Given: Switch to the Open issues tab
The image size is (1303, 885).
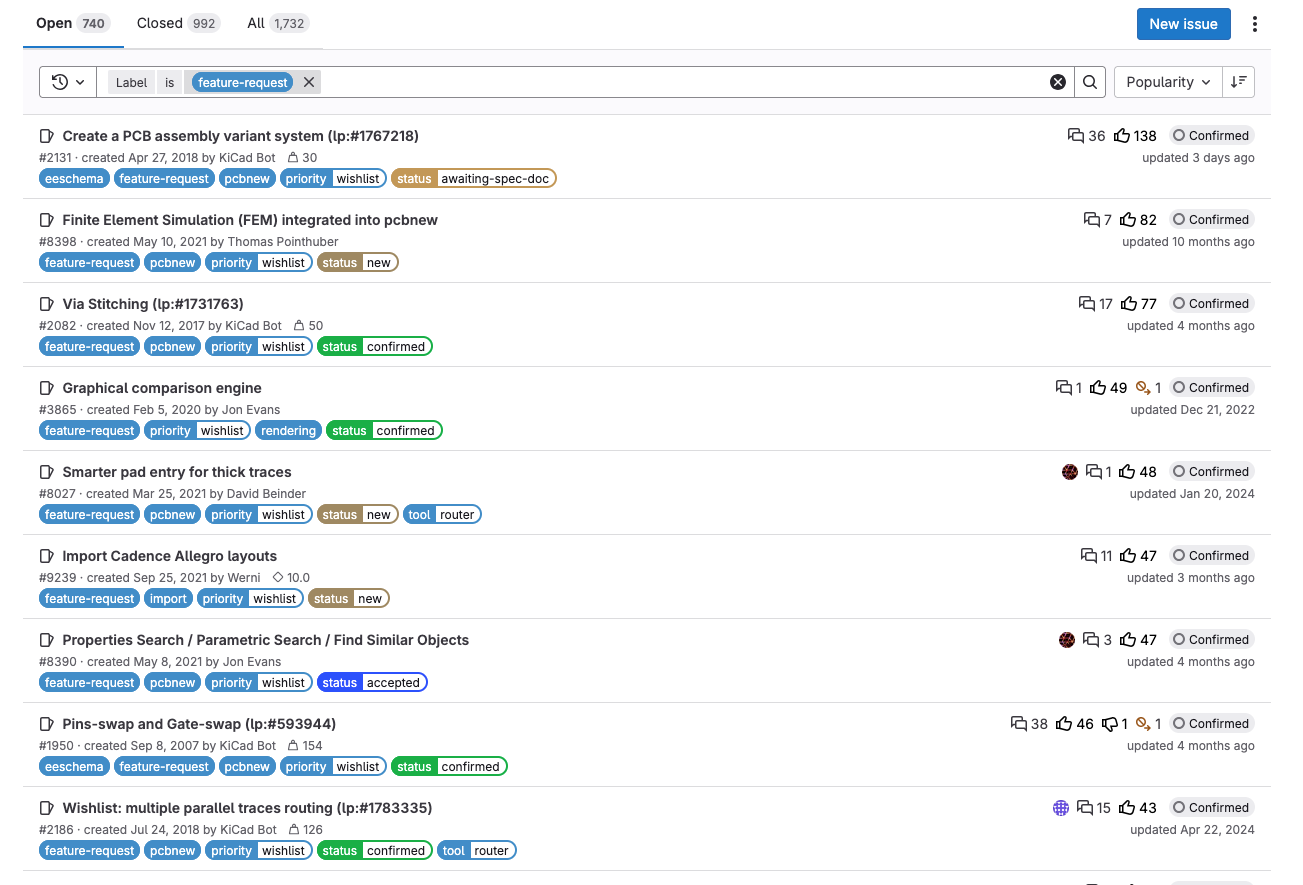Looking at the screenshot, I should [73, 23].
